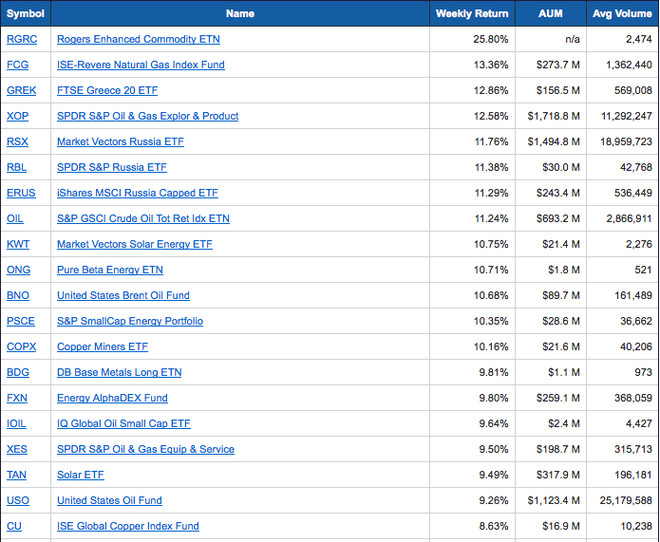Open Pure Beta Energy ETN link
The image size is (660, 542).
110,270
